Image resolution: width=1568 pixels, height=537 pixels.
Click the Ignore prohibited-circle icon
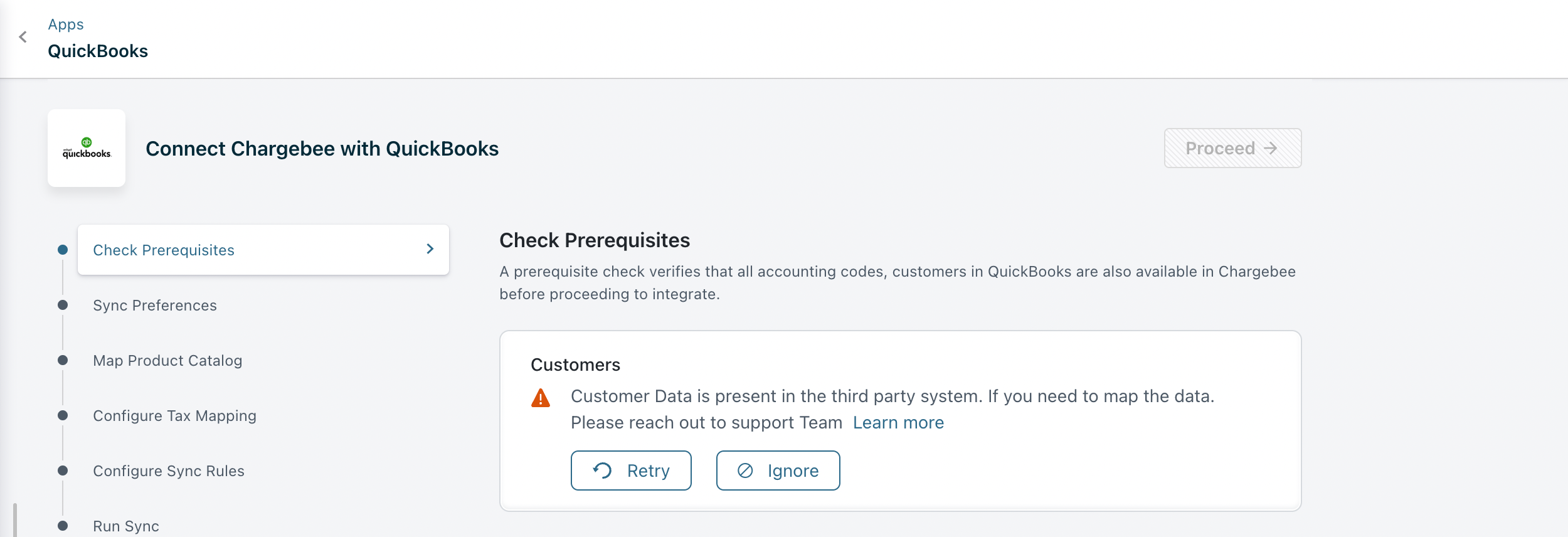745,471
